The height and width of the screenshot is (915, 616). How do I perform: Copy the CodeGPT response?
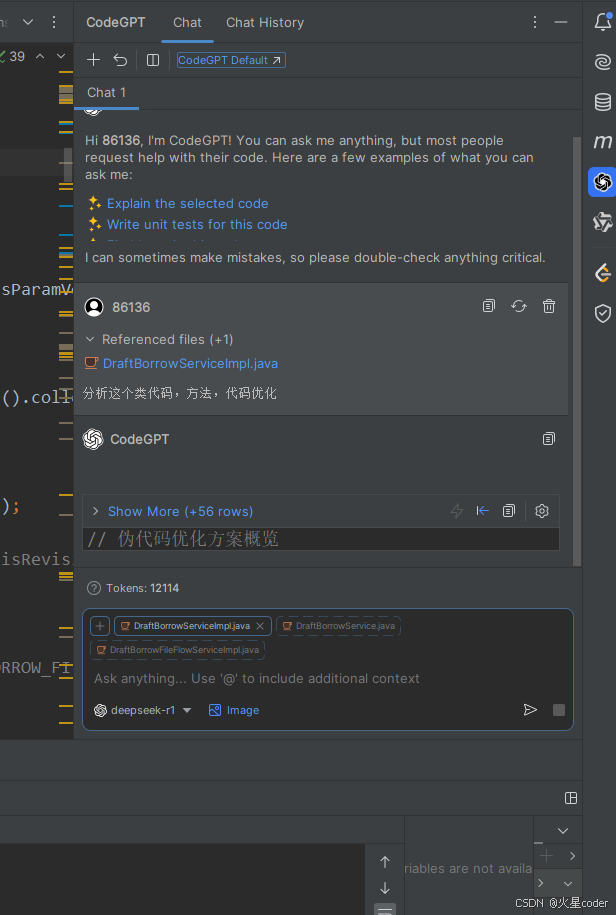pyautogui.click(x=548, y=438)
